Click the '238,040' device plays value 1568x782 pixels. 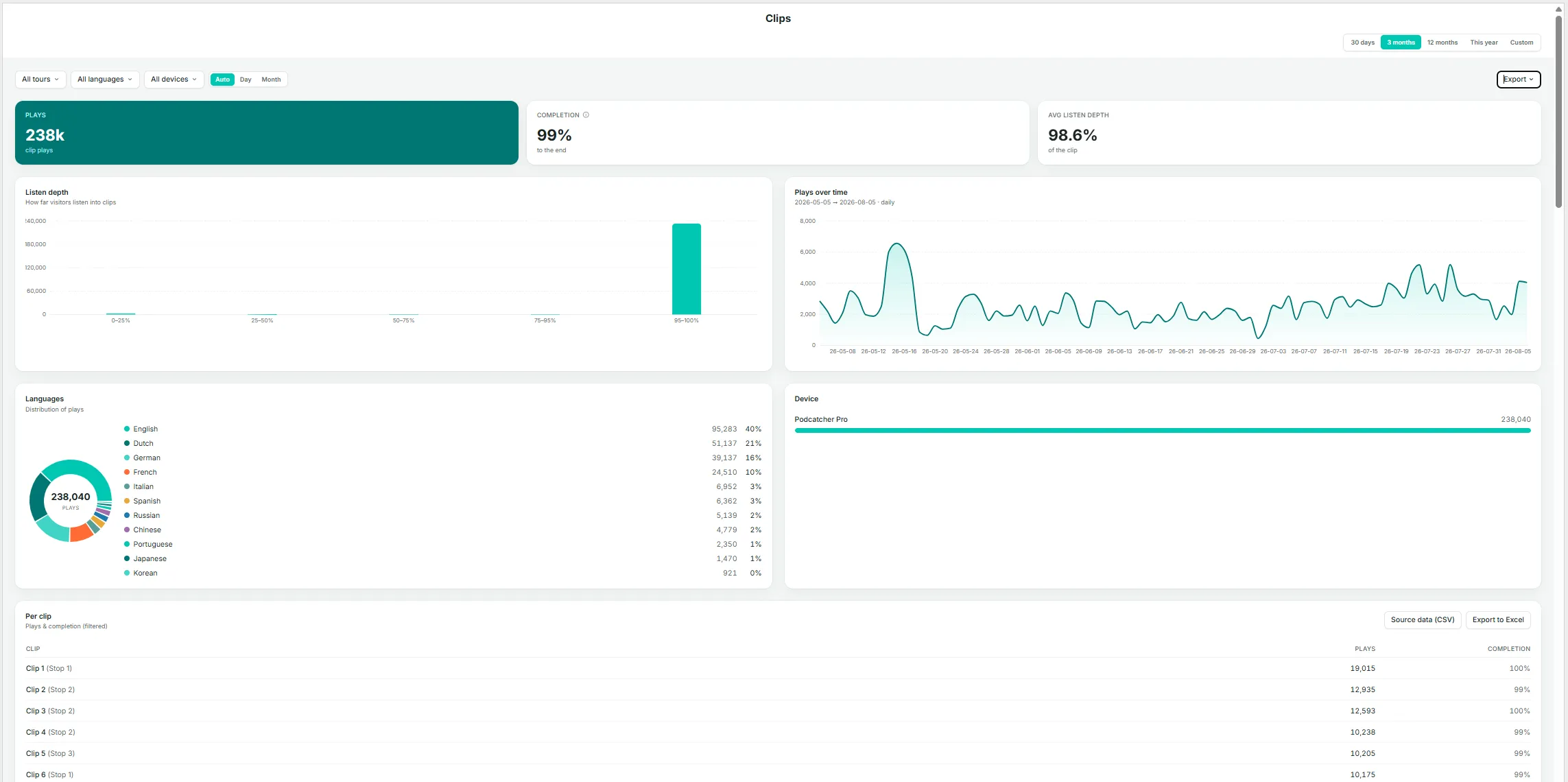1516,420
